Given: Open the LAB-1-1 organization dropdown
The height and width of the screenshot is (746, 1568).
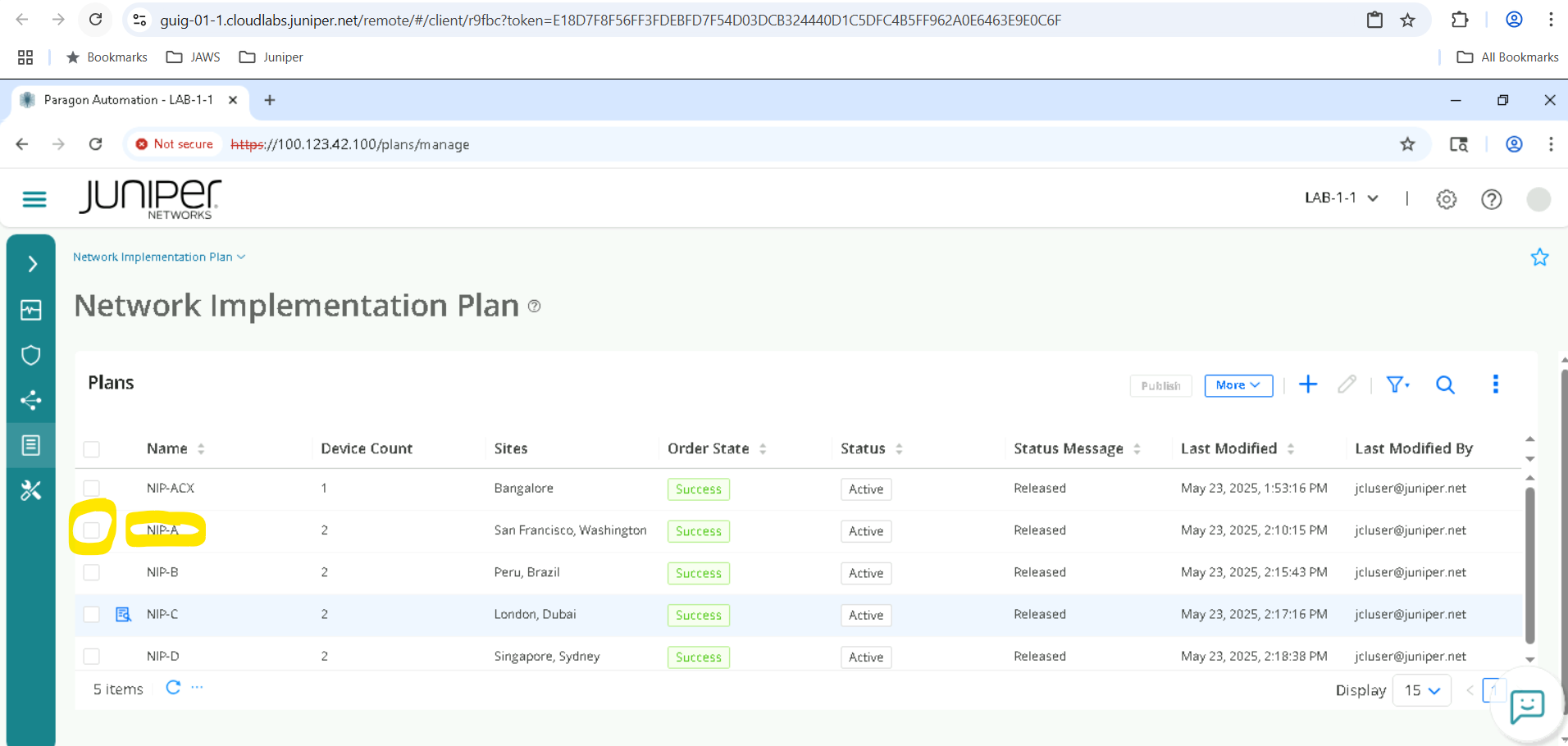Looking at the screenshot, I should click(x=1341, y=198).
